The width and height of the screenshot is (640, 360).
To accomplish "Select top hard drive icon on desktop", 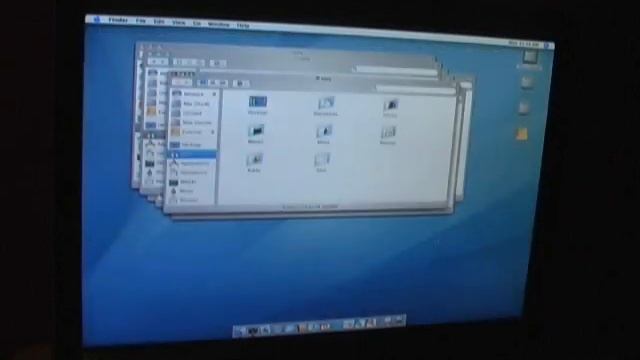I will [530, 58].
